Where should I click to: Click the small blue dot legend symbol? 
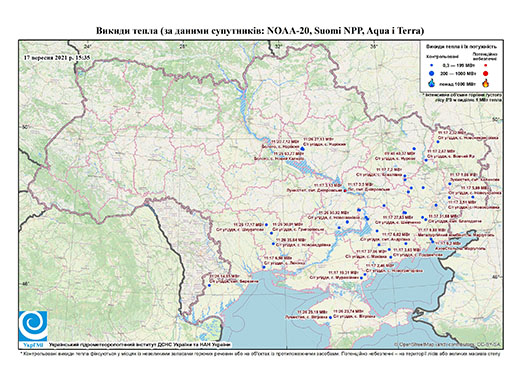click(x=432, y=66)
